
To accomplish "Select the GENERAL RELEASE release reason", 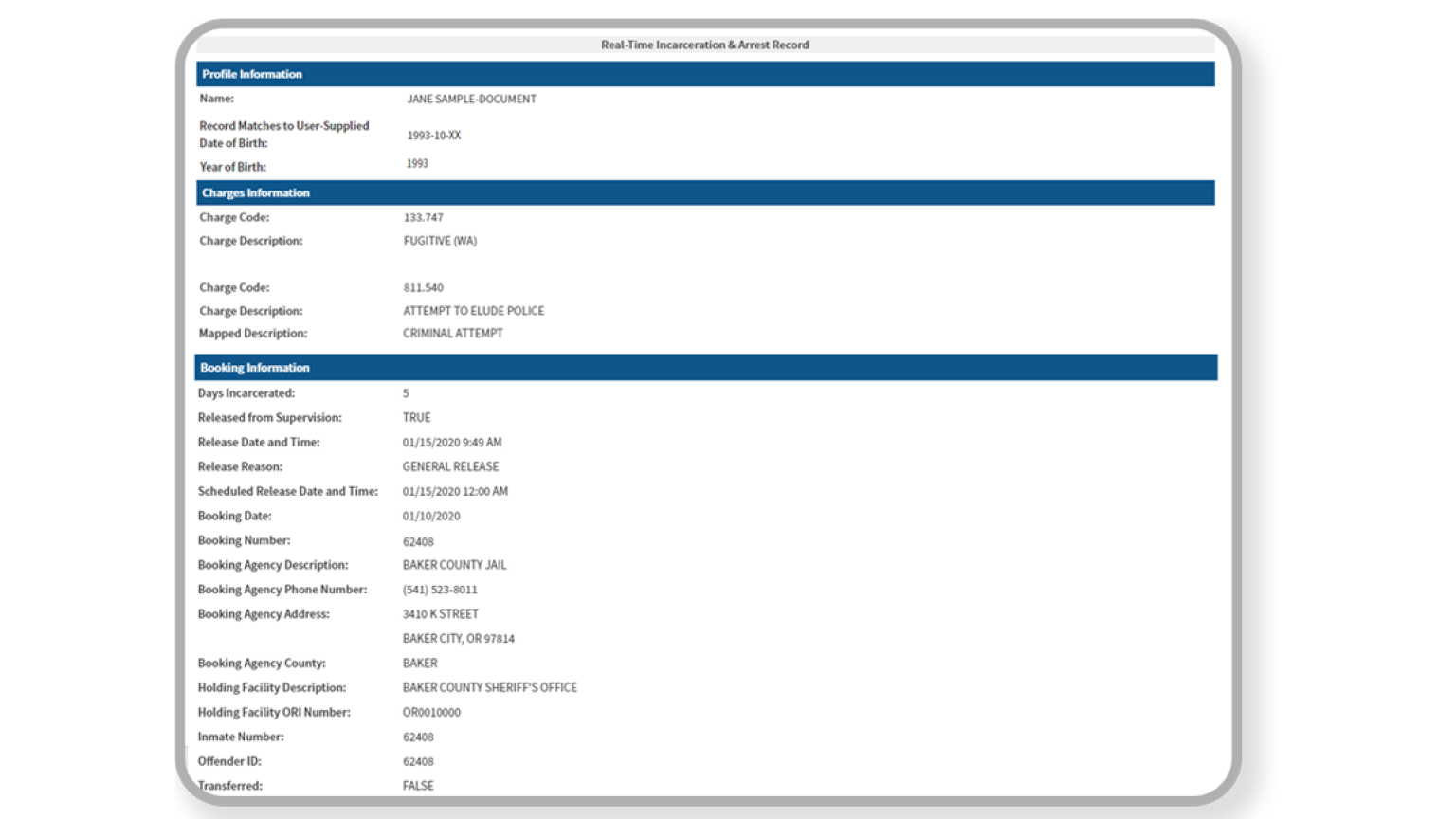I will coord(450,466).
